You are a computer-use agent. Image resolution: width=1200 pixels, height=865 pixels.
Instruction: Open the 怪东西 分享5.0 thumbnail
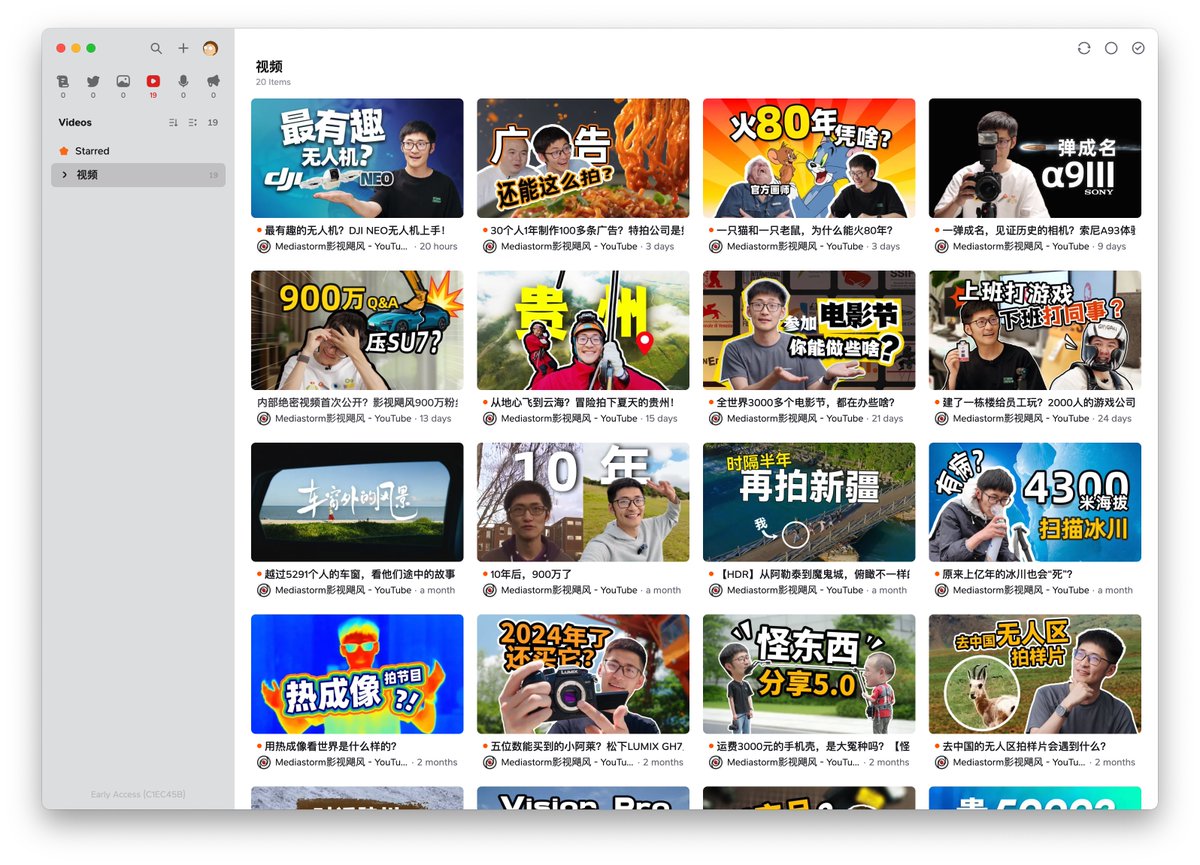(809, 674)
